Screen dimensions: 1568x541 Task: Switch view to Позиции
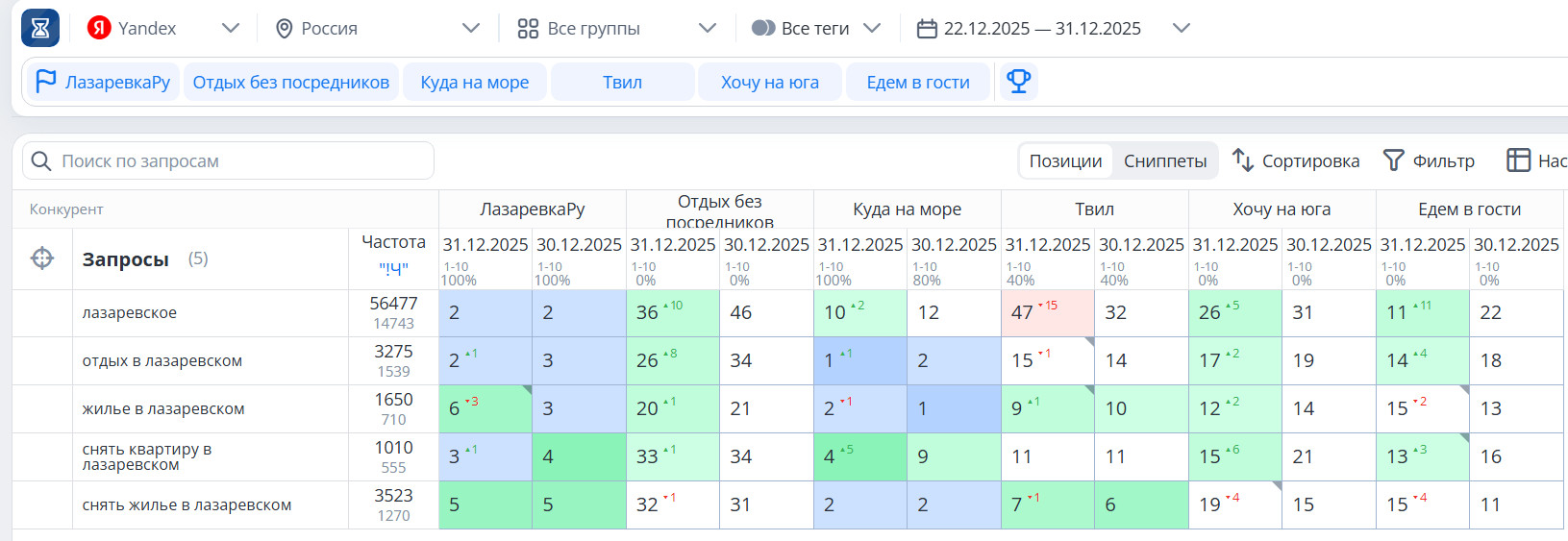point(1065,160)
